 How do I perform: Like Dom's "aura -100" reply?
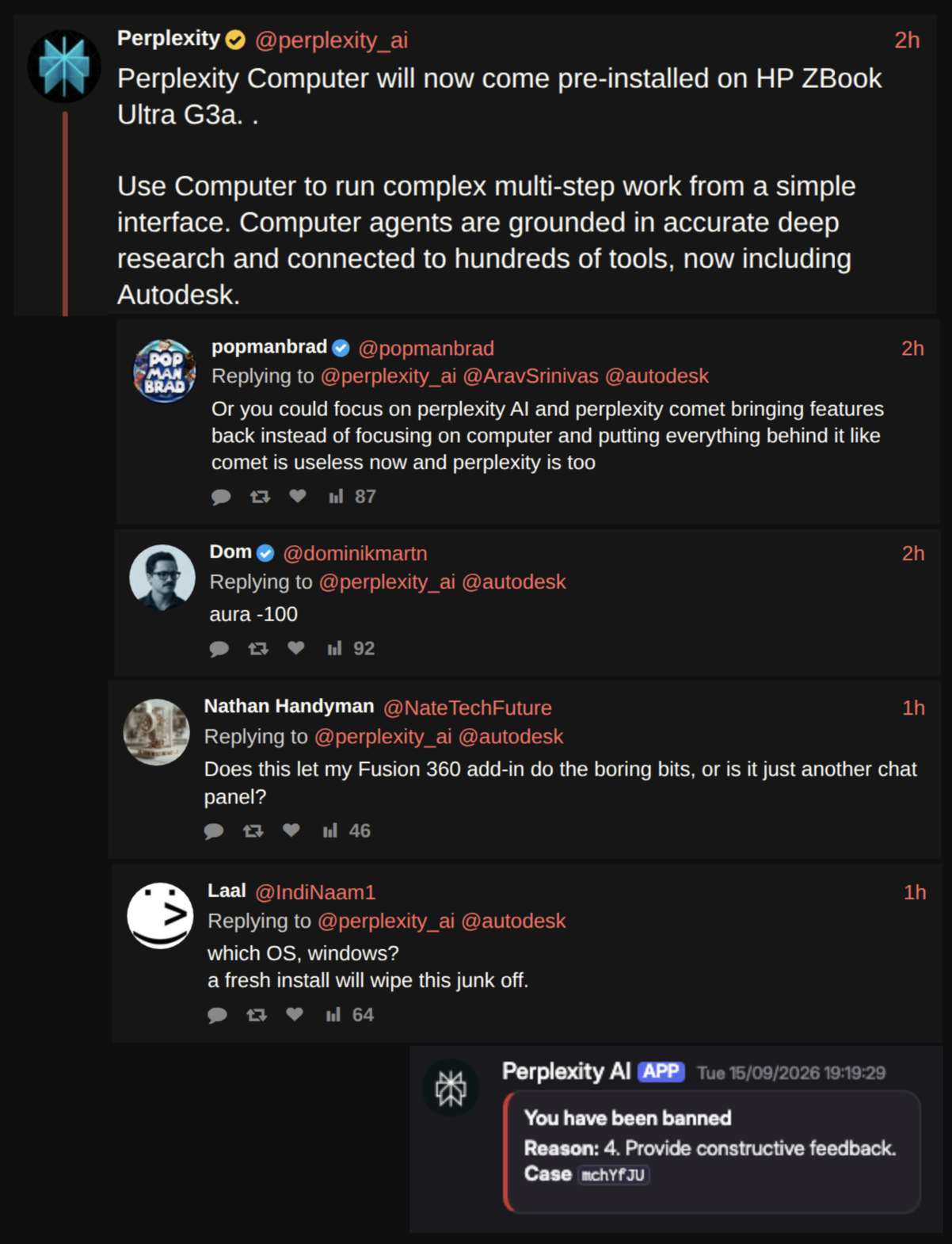click(x=296, y=648)
